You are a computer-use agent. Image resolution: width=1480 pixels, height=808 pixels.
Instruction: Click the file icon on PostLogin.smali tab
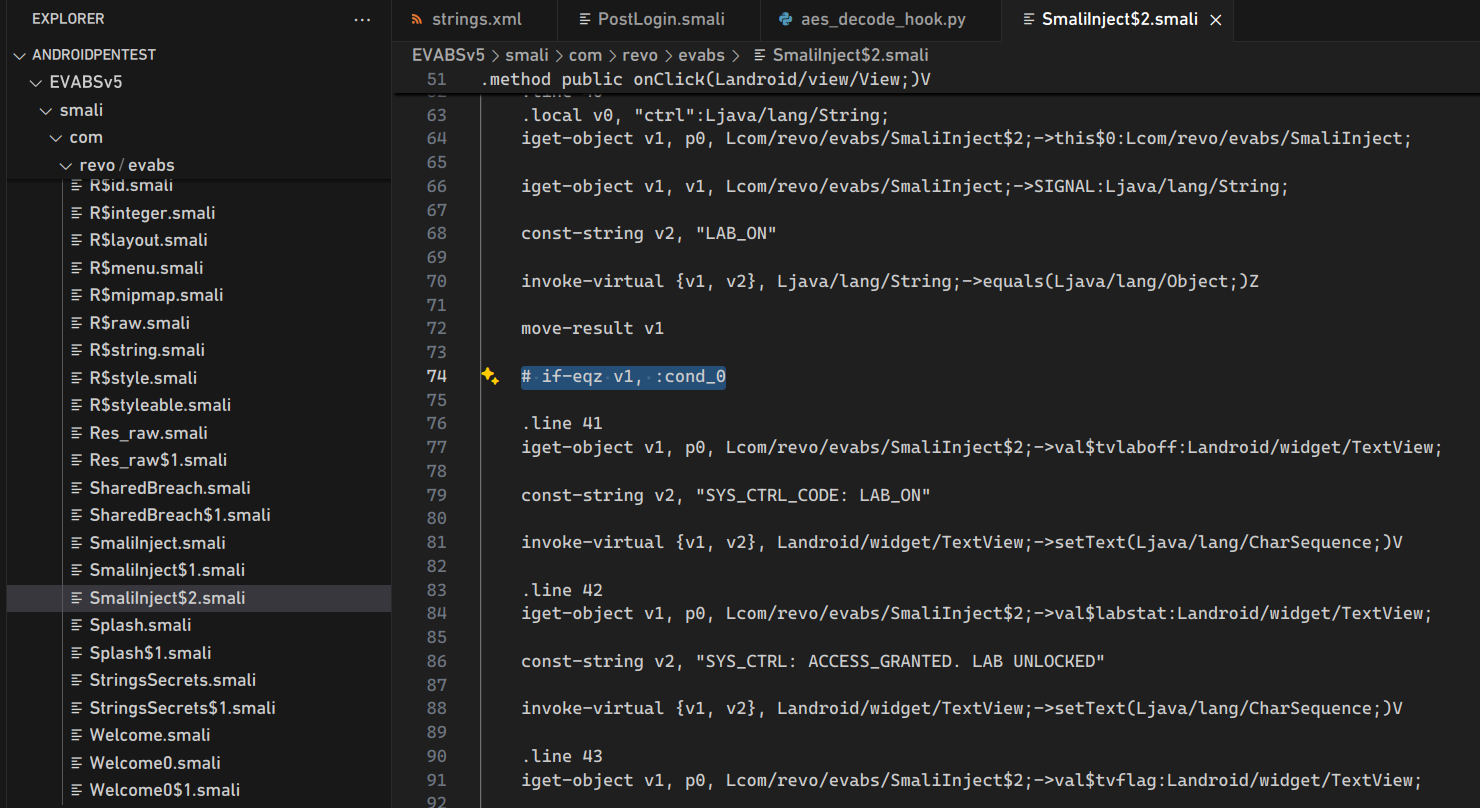pos(585,19)
